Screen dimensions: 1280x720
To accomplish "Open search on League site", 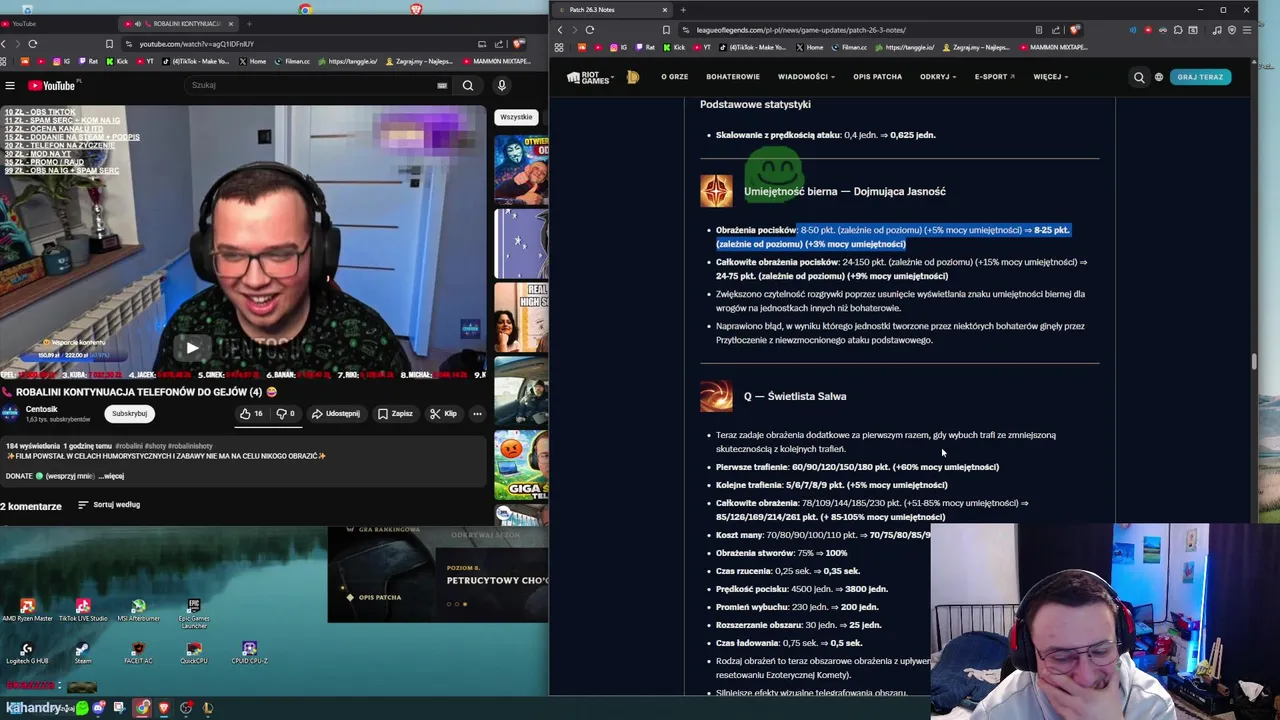I will click(x=1139, y=77).
